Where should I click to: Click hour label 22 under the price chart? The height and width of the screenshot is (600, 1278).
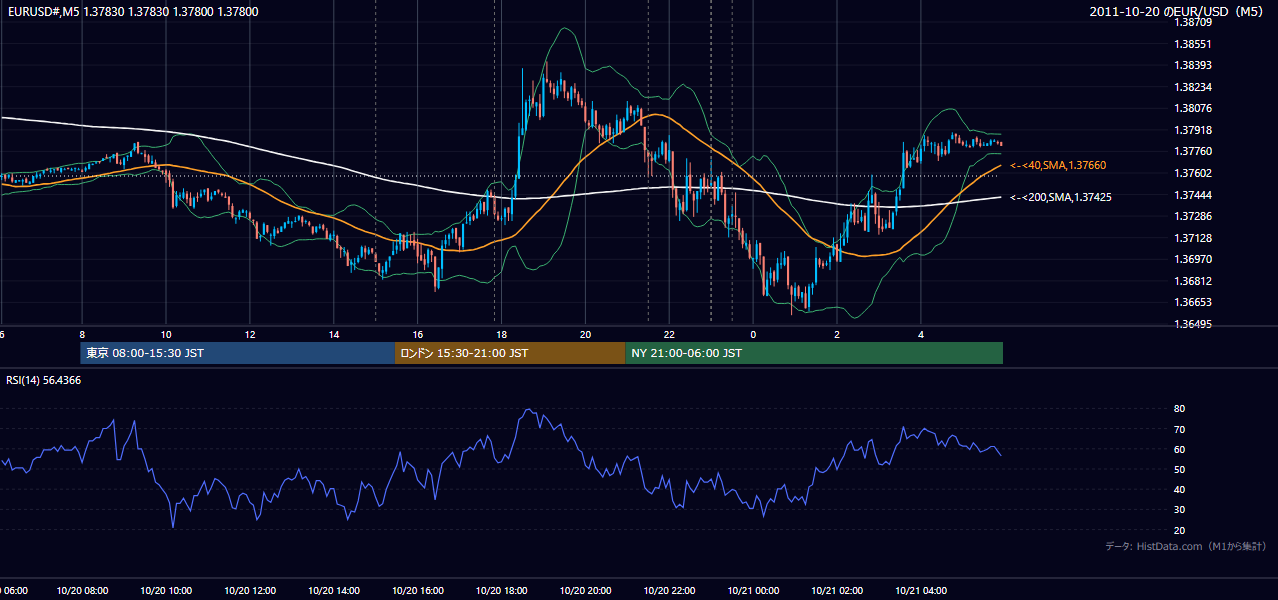(670, 334)
